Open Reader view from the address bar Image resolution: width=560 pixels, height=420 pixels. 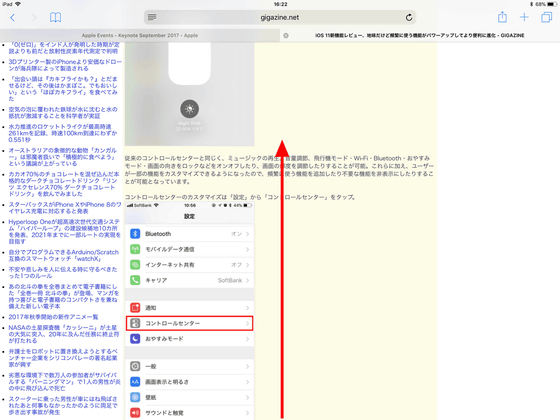coord(152,17)
